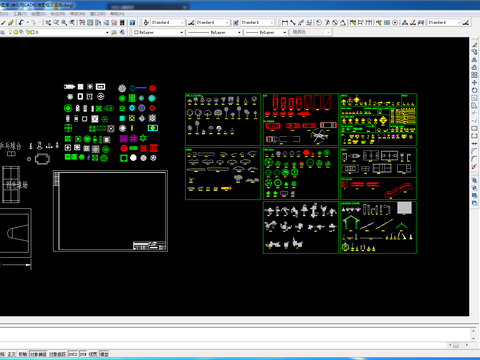Click the Match Properties brush icon
The image size is (480, 360).
pyautogui.click(x=11, y=22)
